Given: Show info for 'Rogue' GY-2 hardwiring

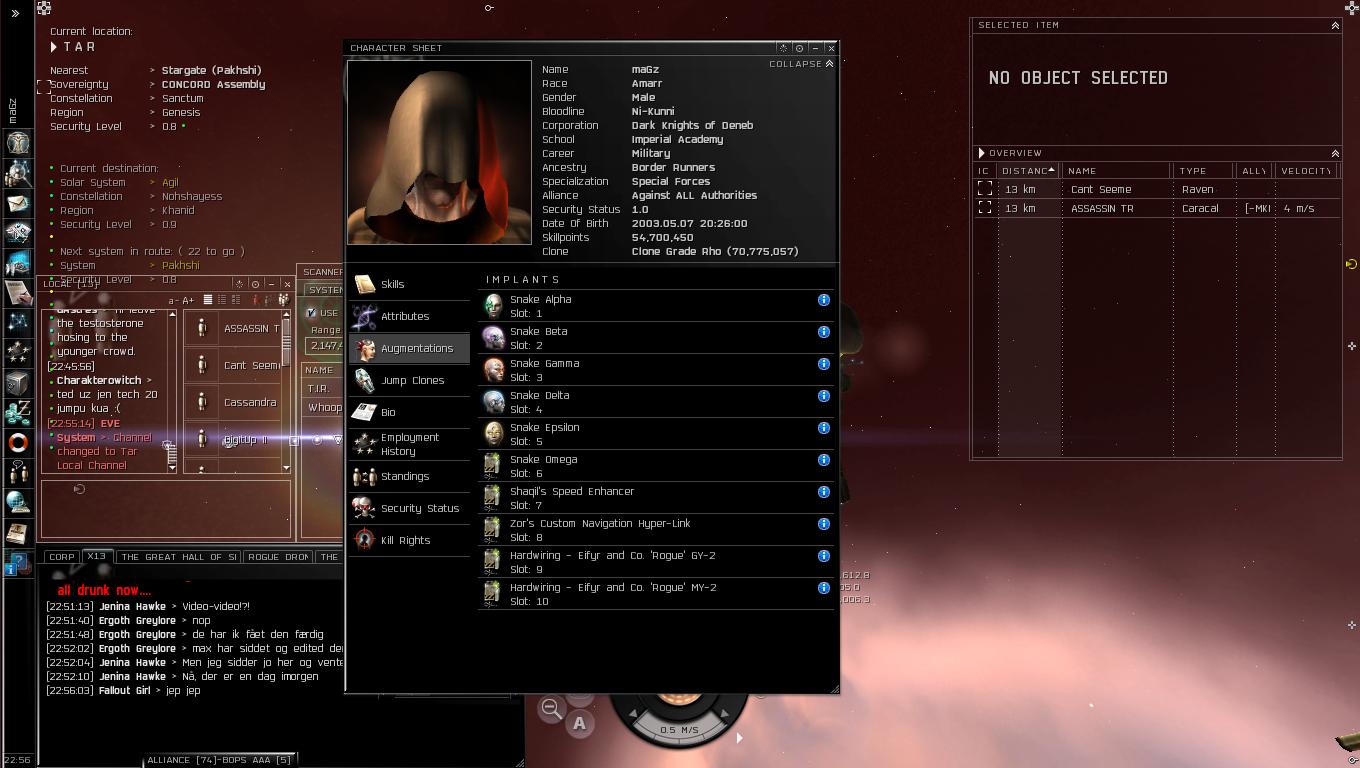Looking at the screenshot, I should [824, 556].
